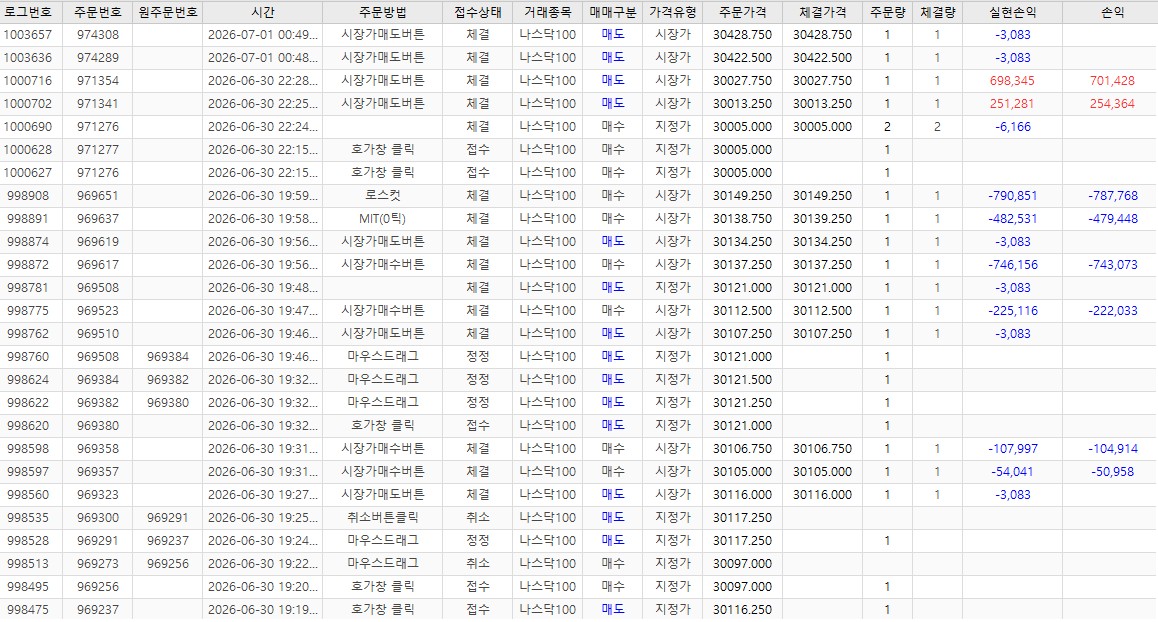This screenshot has width=1158, height=622.
Task: Click order price 30097.000 in row 998495
Action: pyautogui.click(x=742, y=587)
